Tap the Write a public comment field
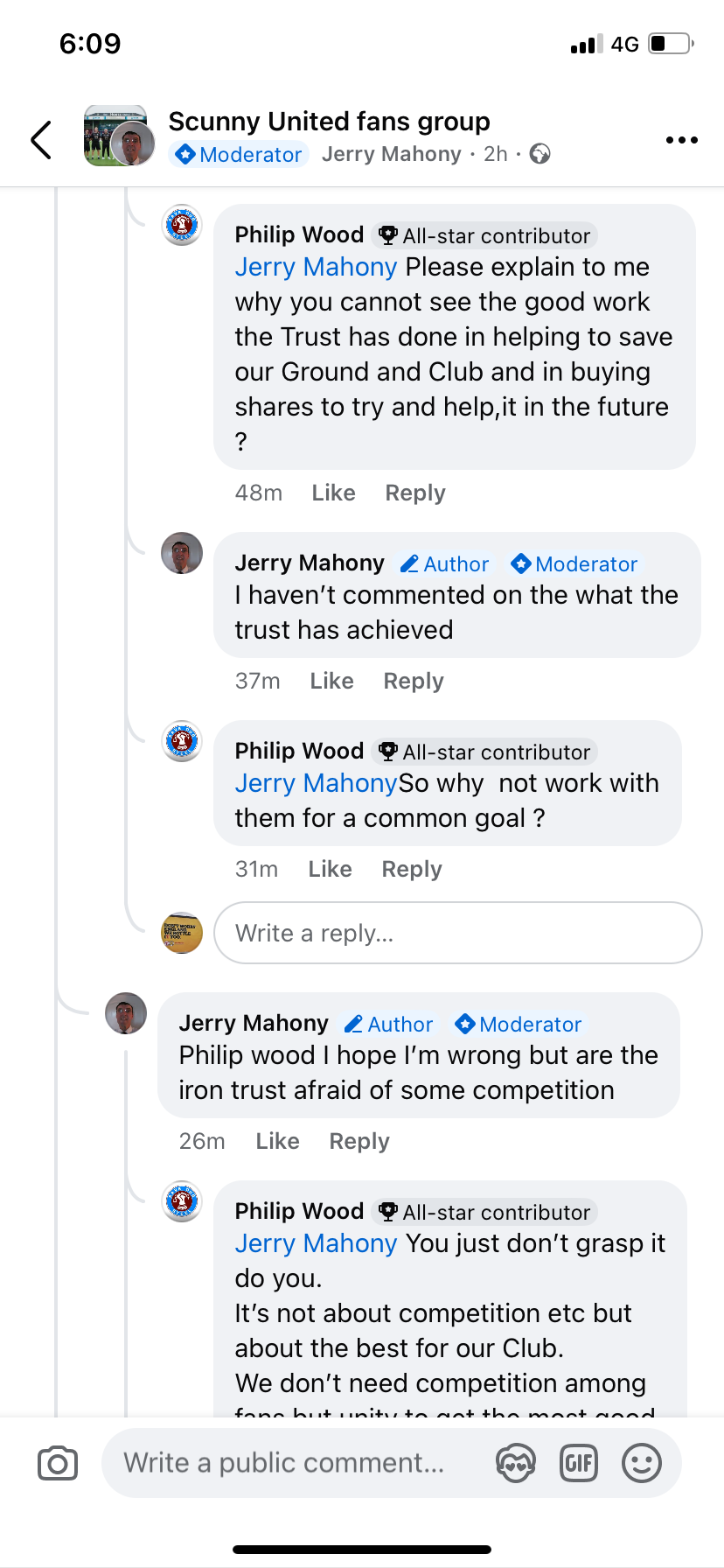The width and height of the screenshot is (724, 1568). 284,1463
